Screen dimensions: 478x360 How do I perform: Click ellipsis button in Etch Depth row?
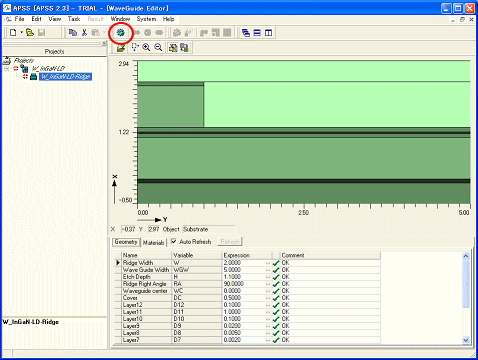268,277
